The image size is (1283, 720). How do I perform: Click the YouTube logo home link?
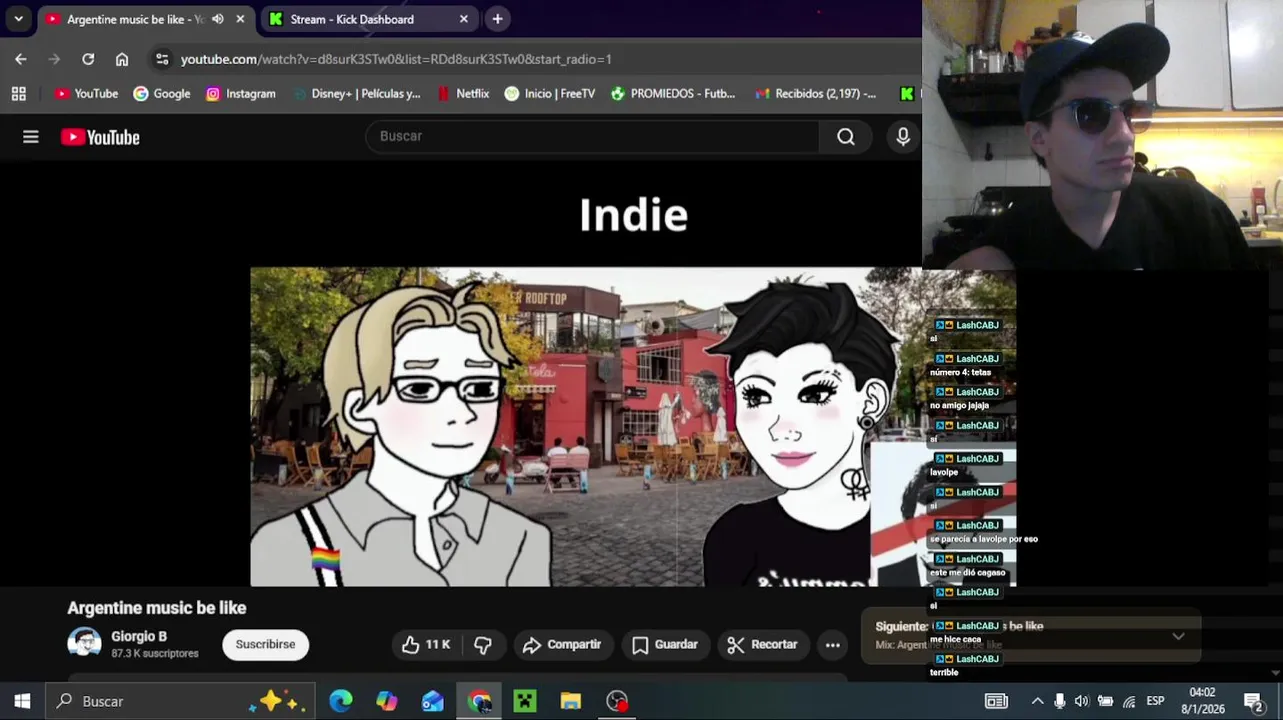tap(100, 137)
